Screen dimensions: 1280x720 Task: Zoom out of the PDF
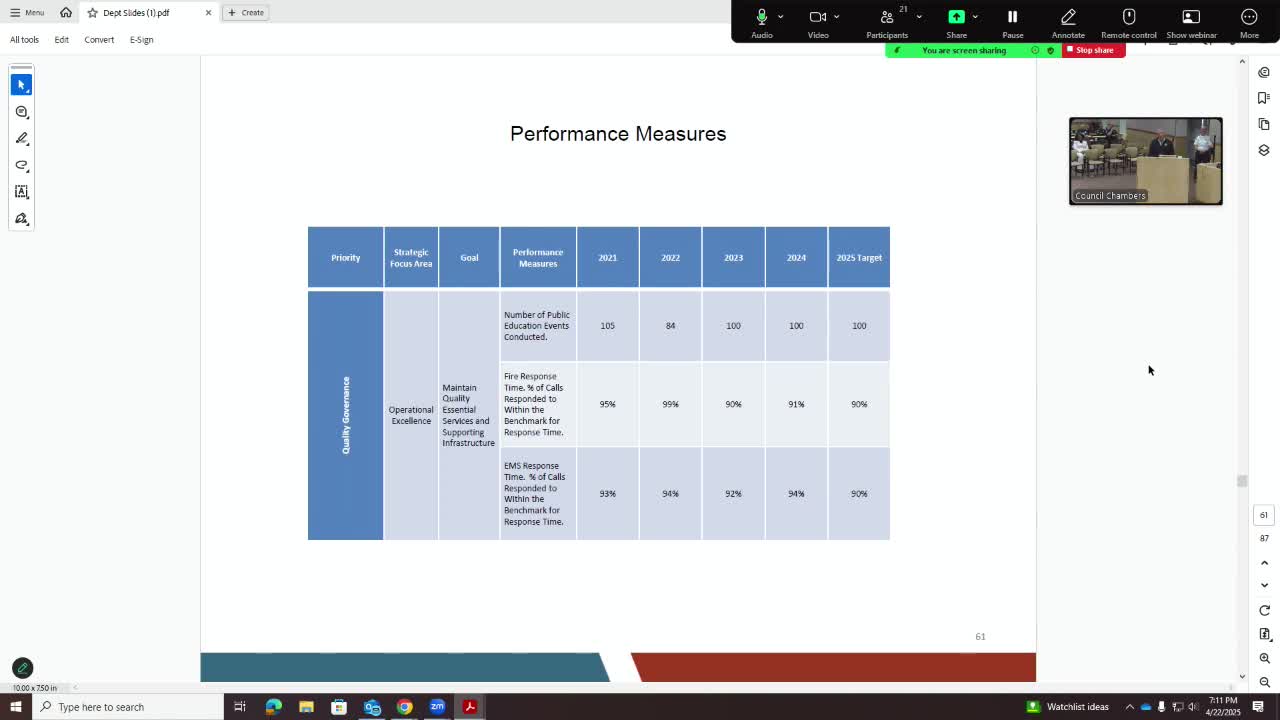(1264, 682)
